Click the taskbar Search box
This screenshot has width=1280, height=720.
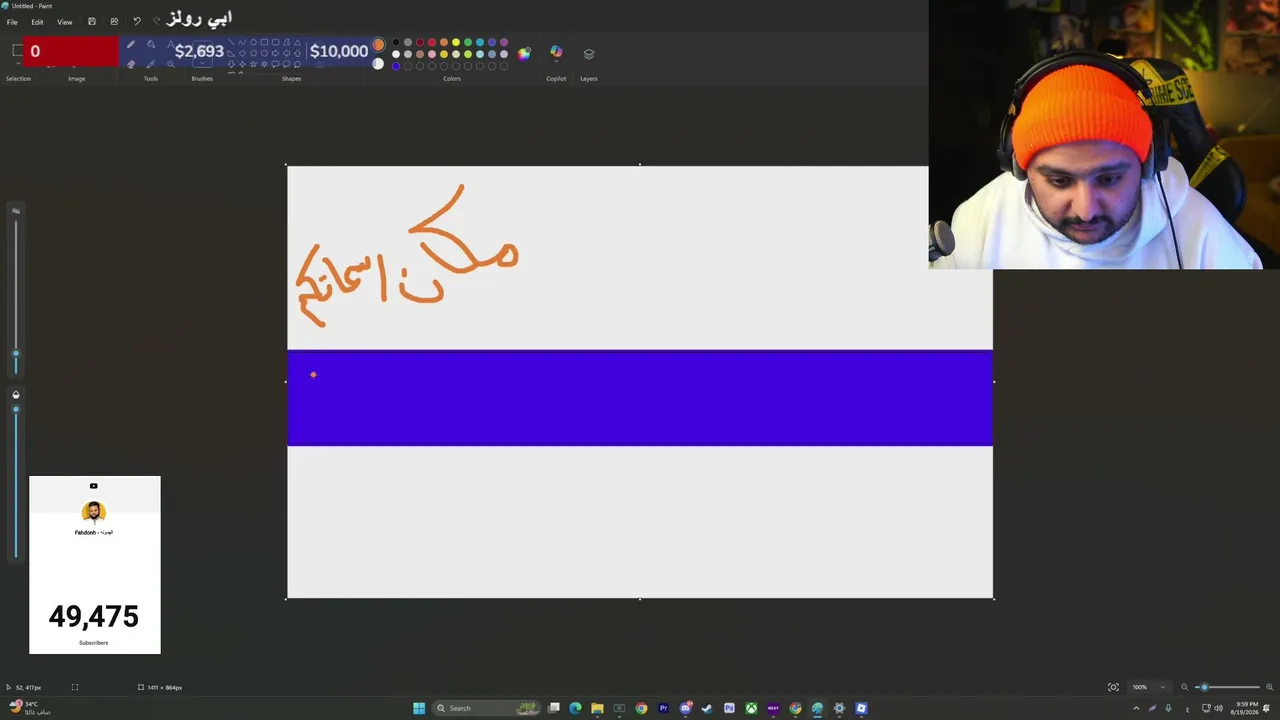point(486,708)
